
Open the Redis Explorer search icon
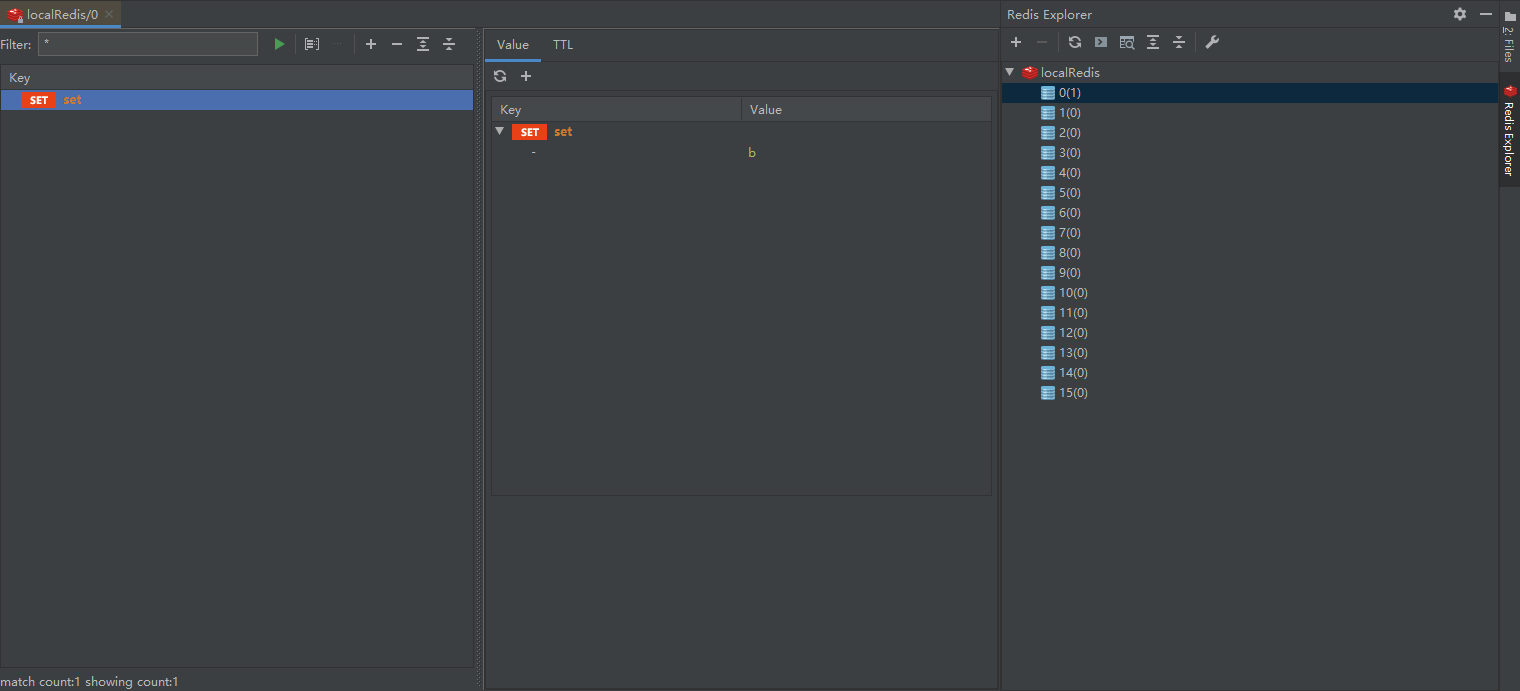pos(1127,42)
